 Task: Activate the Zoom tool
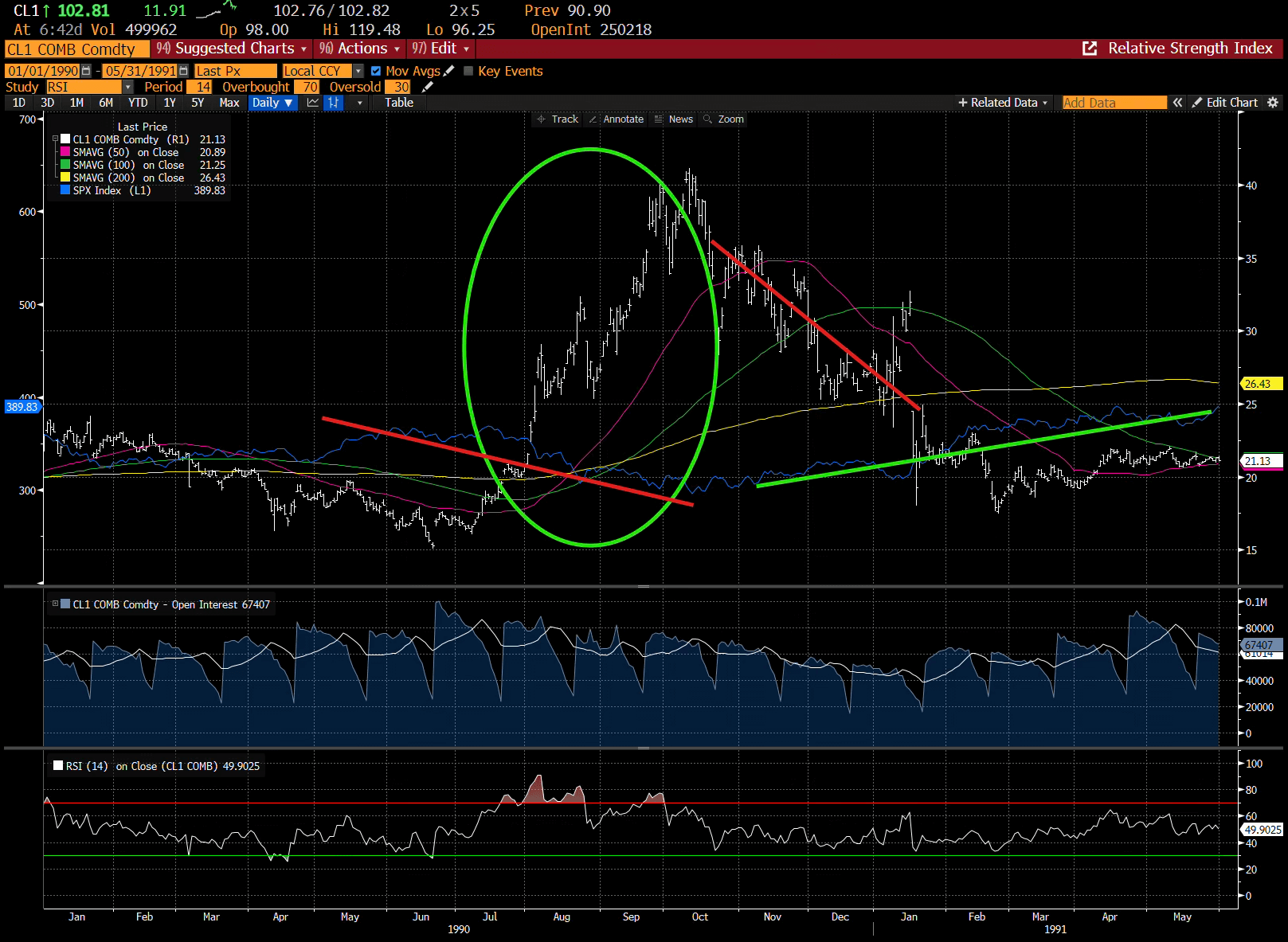[x=724, y=119]
